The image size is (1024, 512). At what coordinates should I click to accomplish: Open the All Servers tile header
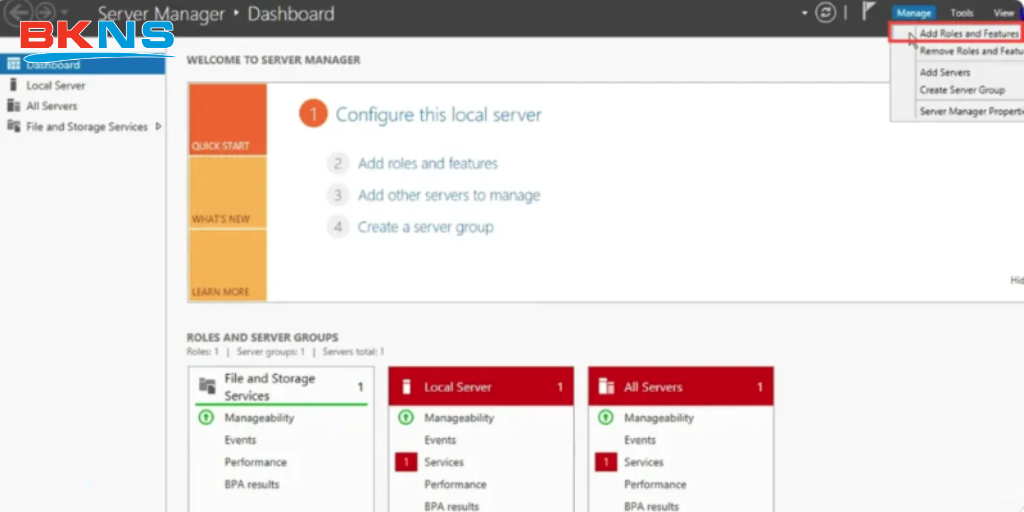pos(681,387)
